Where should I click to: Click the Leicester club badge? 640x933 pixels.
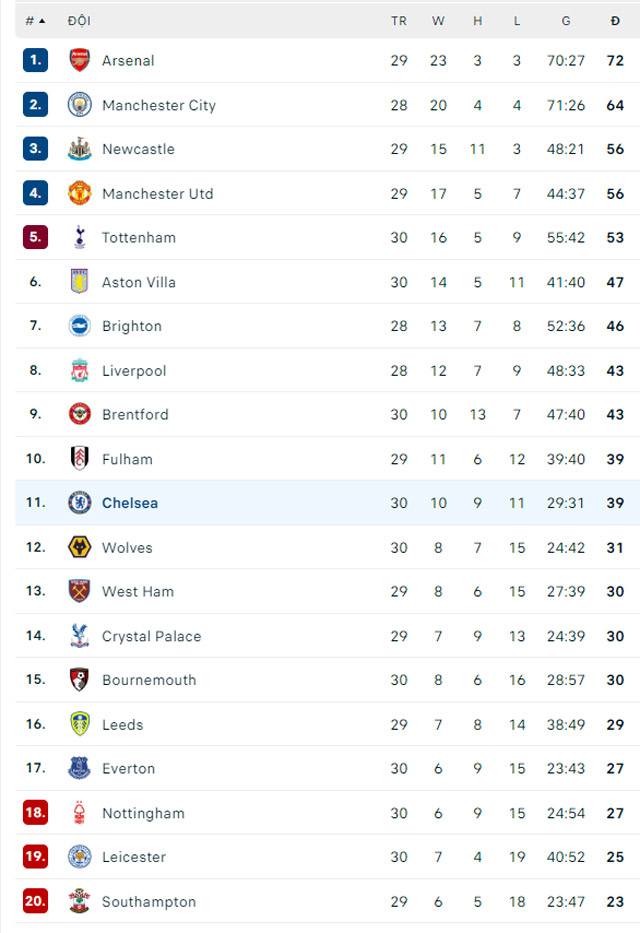click(79, 857)
